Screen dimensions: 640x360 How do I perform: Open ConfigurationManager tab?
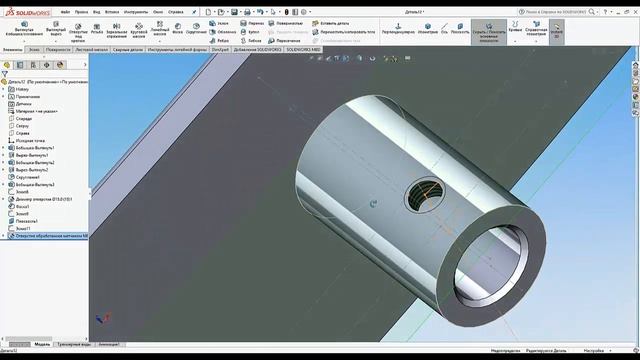coord(33,65)
